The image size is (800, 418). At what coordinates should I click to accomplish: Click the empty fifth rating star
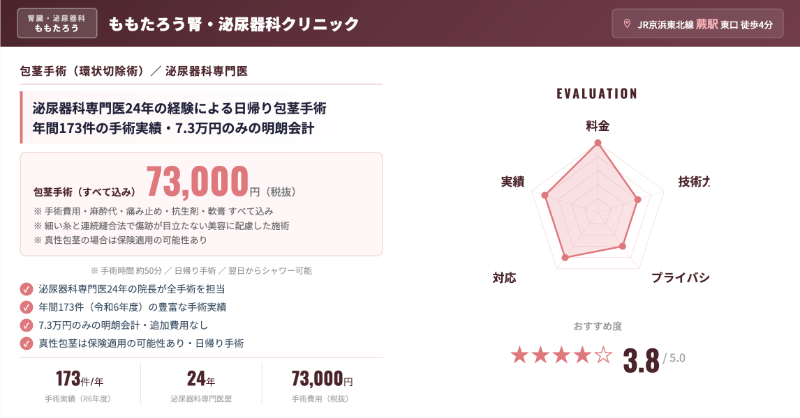(603, 354)
